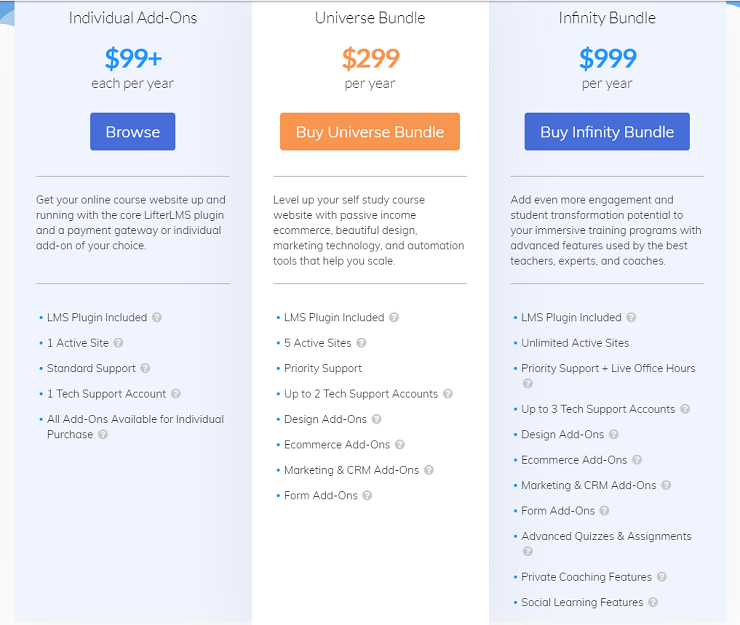Viewport: 740px width, 625px height.
Task: Select the $299 Universe Bundle price
Action: [370, 59]
